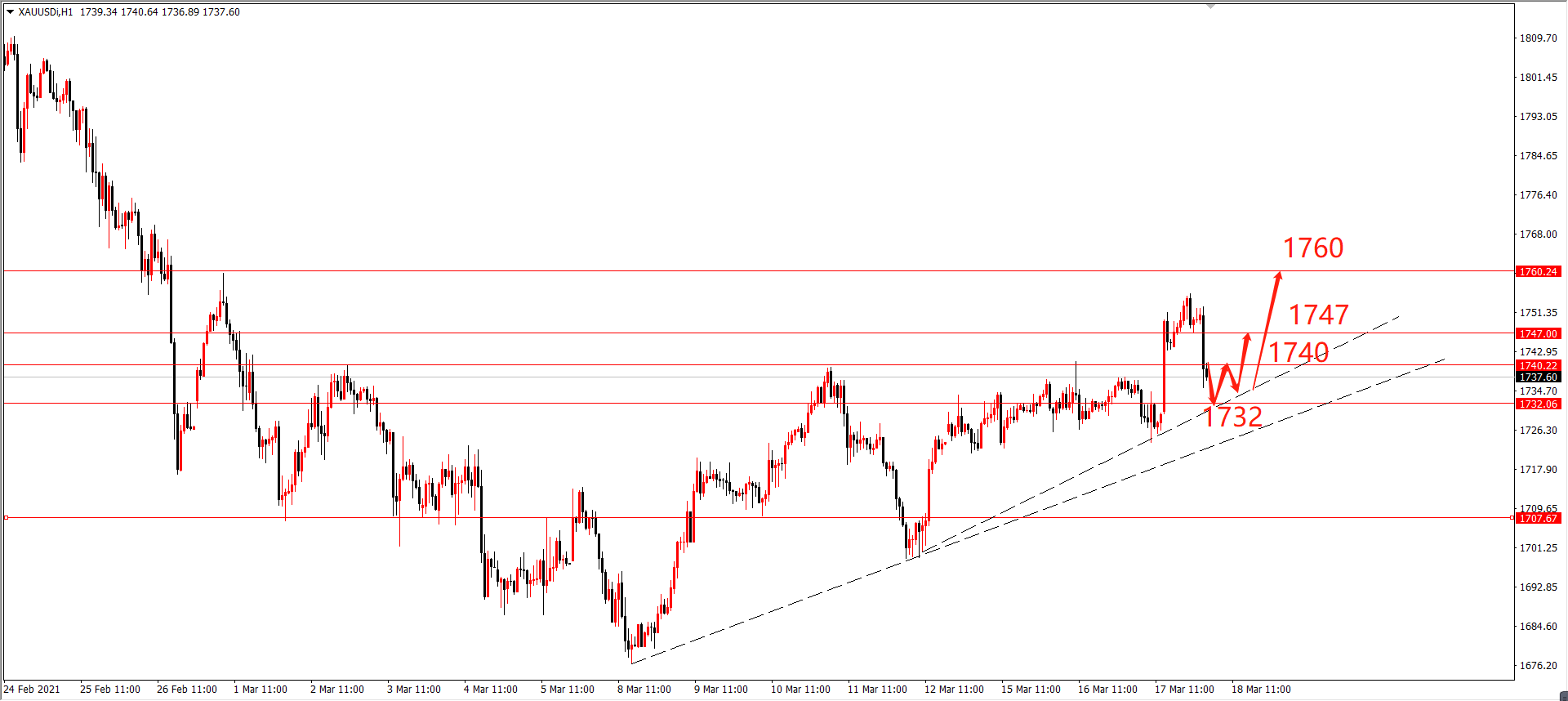This screenshot has width=1568, height=701.
Task: Select the red 1740.22 price tag
Action: pyautogui.click(x=1539, y=365)
